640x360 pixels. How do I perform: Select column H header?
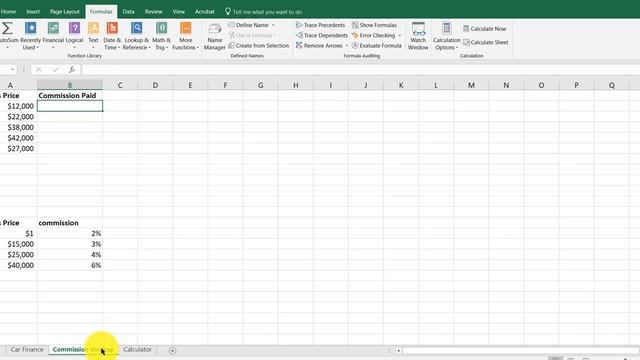coord(296,85)
